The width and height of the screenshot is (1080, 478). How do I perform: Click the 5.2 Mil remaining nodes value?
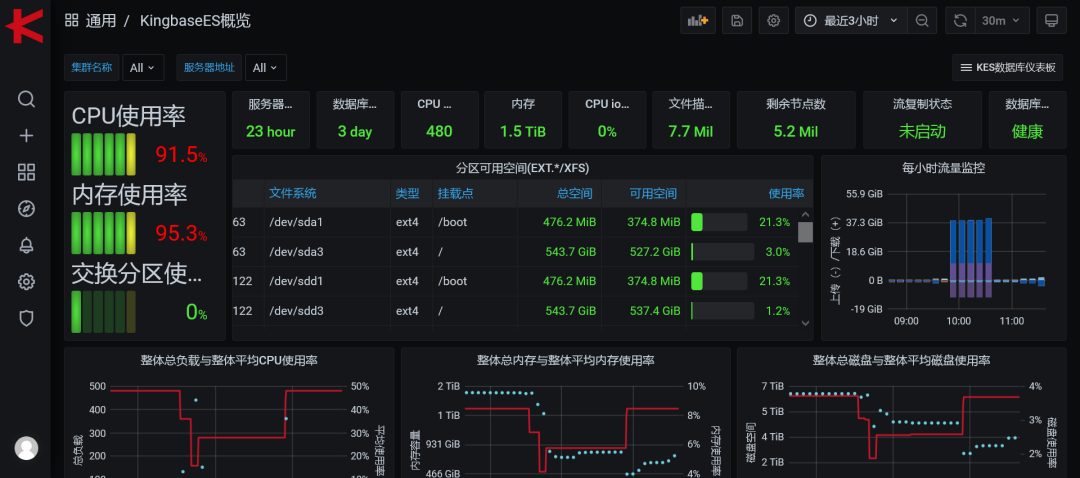tap(796, 132)
